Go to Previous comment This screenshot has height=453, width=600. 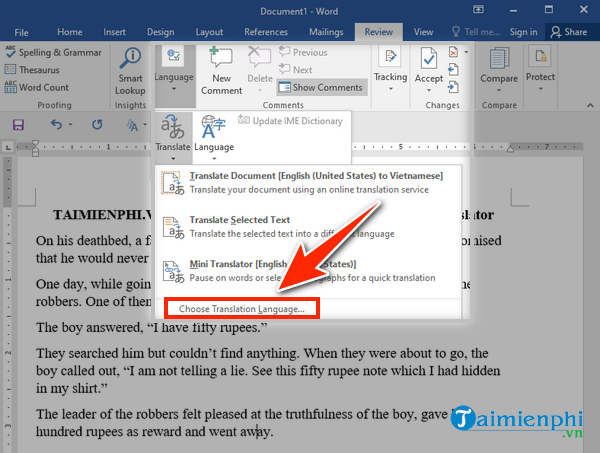pos(303,52)
